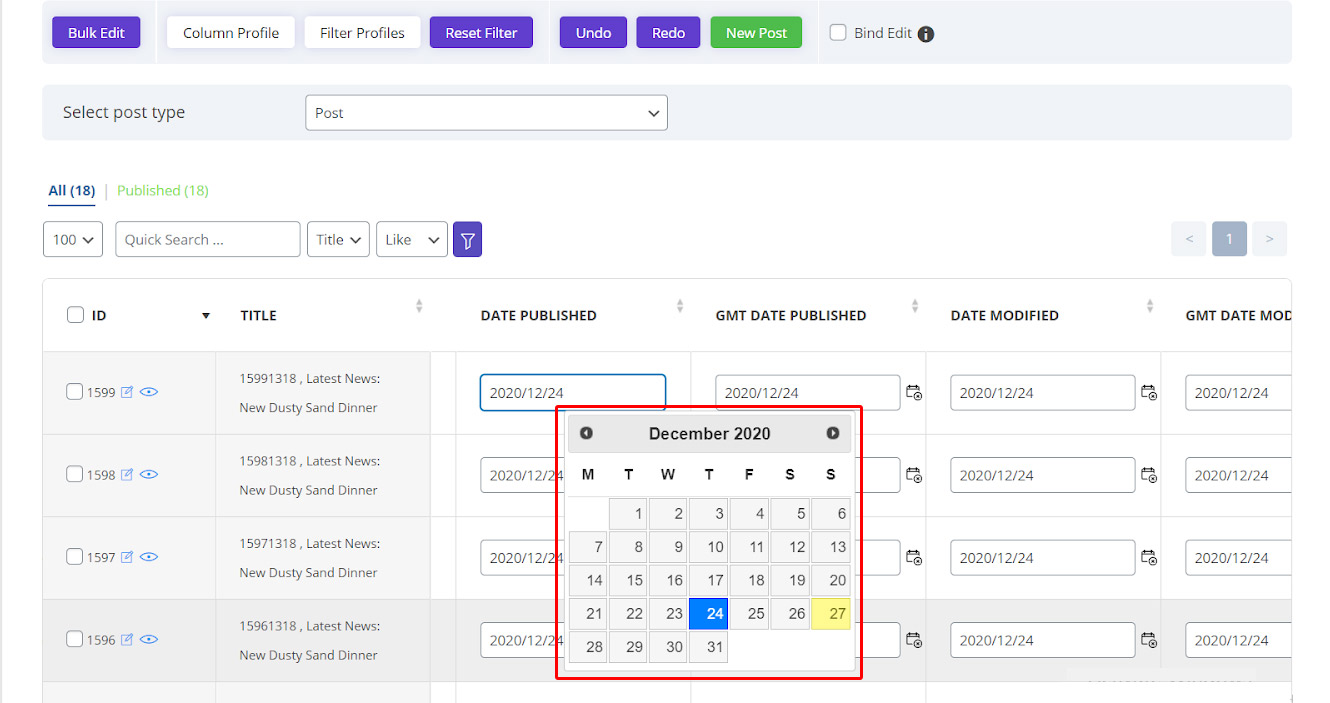Select day 27 in the calendar
This screenshot has height=703, width=1330.
coord(831,614)
